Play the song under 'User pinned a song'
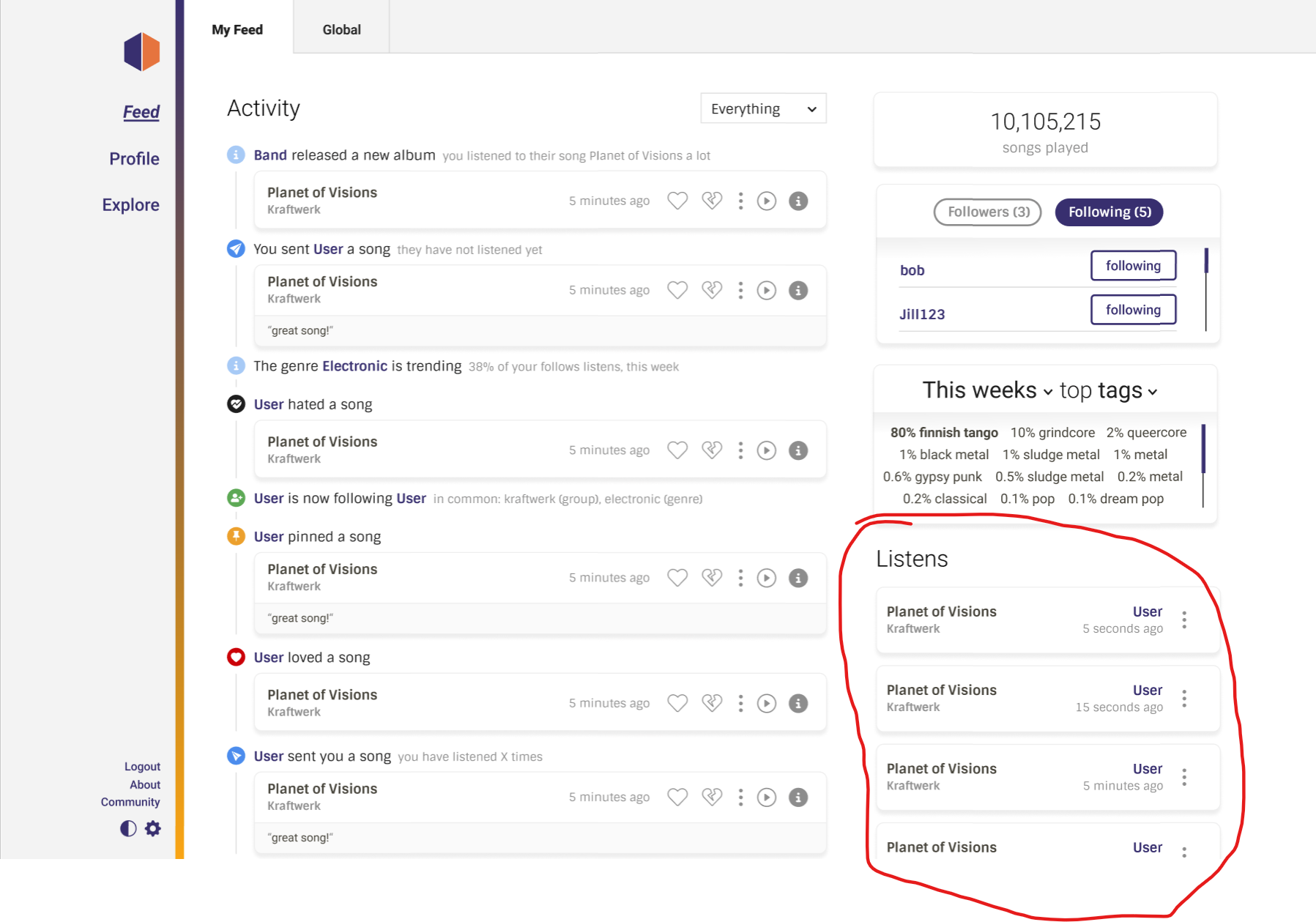 [767, 578]
